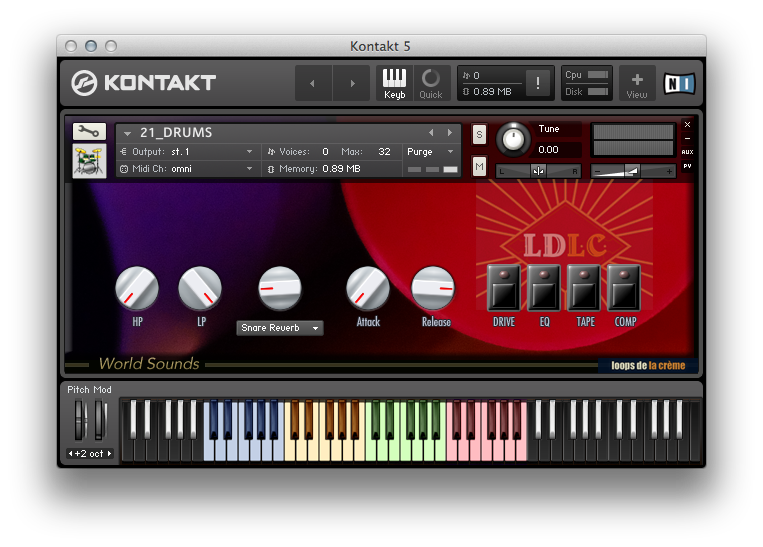Image resolution: width=763 pixels, height=547 pixels.
Task: Open the Midi Ch omni dropdown
Action: click(x=188, y=169)
